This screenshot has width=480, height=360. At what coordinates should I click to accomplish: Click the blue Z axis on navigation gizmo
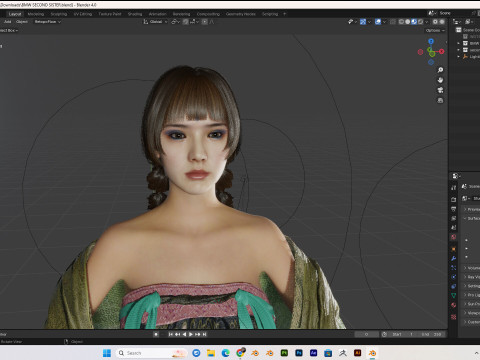[x=431, y=41]
